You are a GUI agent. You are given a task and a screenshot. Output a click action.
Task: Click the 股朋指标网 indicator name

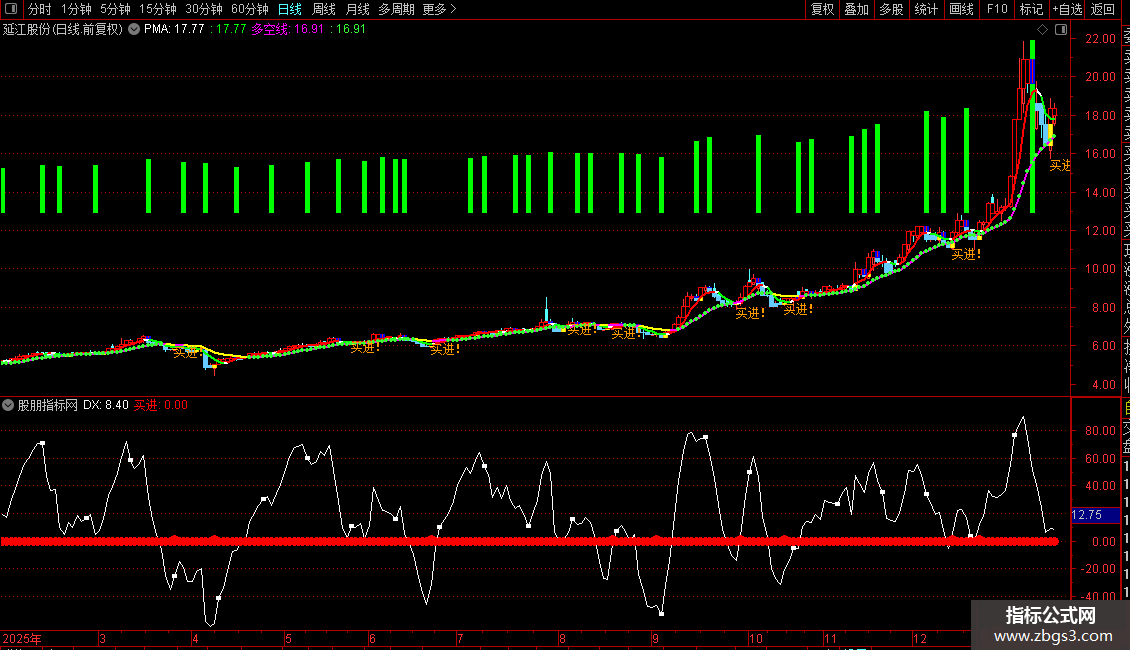pos(48,405)
